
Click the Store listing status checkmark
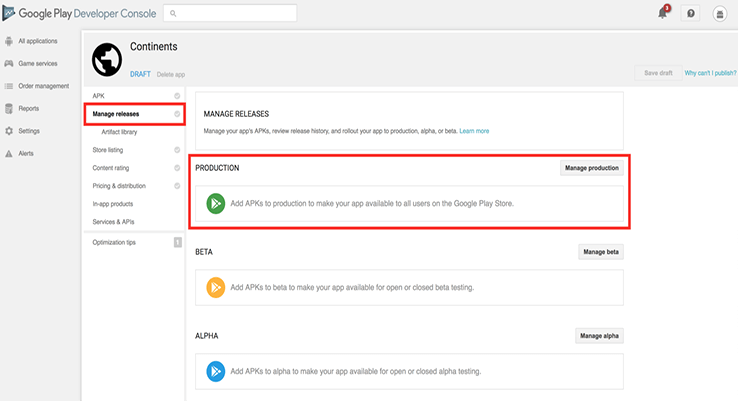pos(177,150)
